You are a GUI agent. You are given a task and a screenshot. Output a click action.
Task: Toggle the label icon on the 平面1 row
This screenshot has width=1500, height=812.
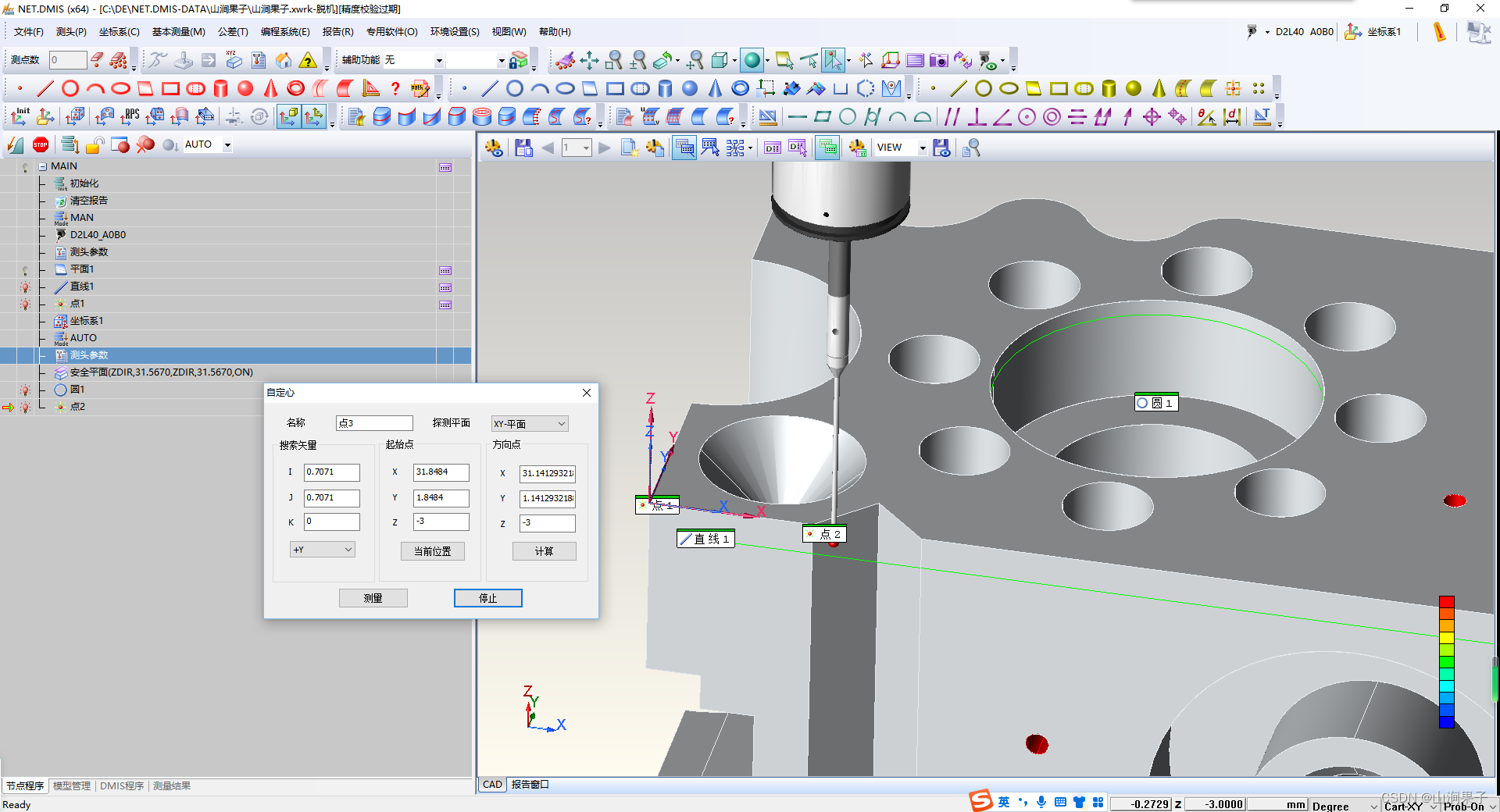click(x=445, y=270)
